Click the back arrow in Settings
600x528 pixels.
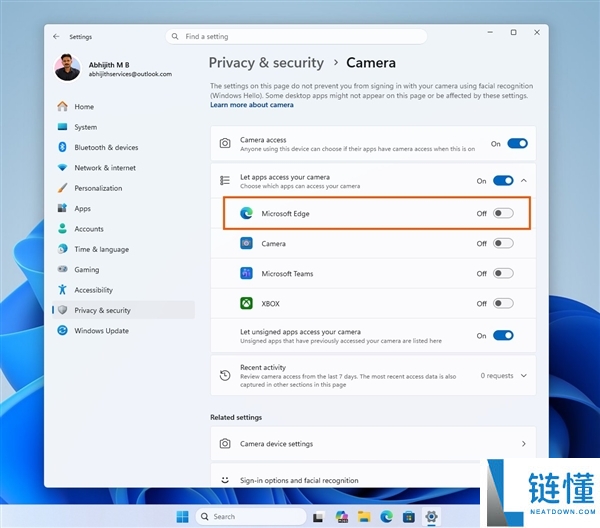[x=56, y=37]
